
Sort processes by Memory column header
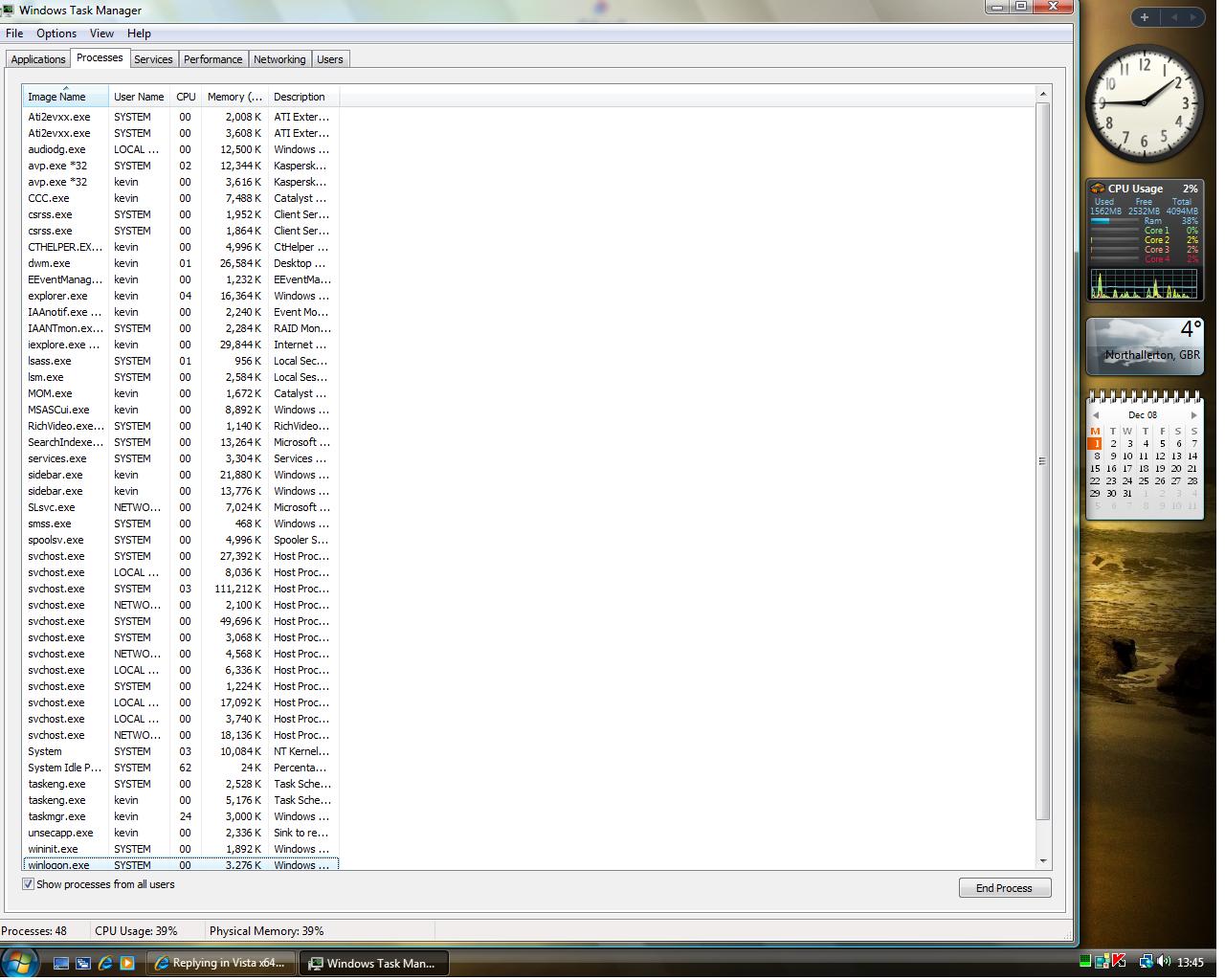tap(234, 97)
